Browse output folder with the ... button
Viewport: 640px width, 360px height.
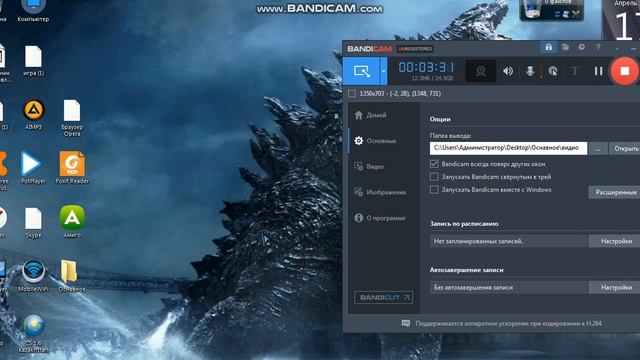pos(598,149)
